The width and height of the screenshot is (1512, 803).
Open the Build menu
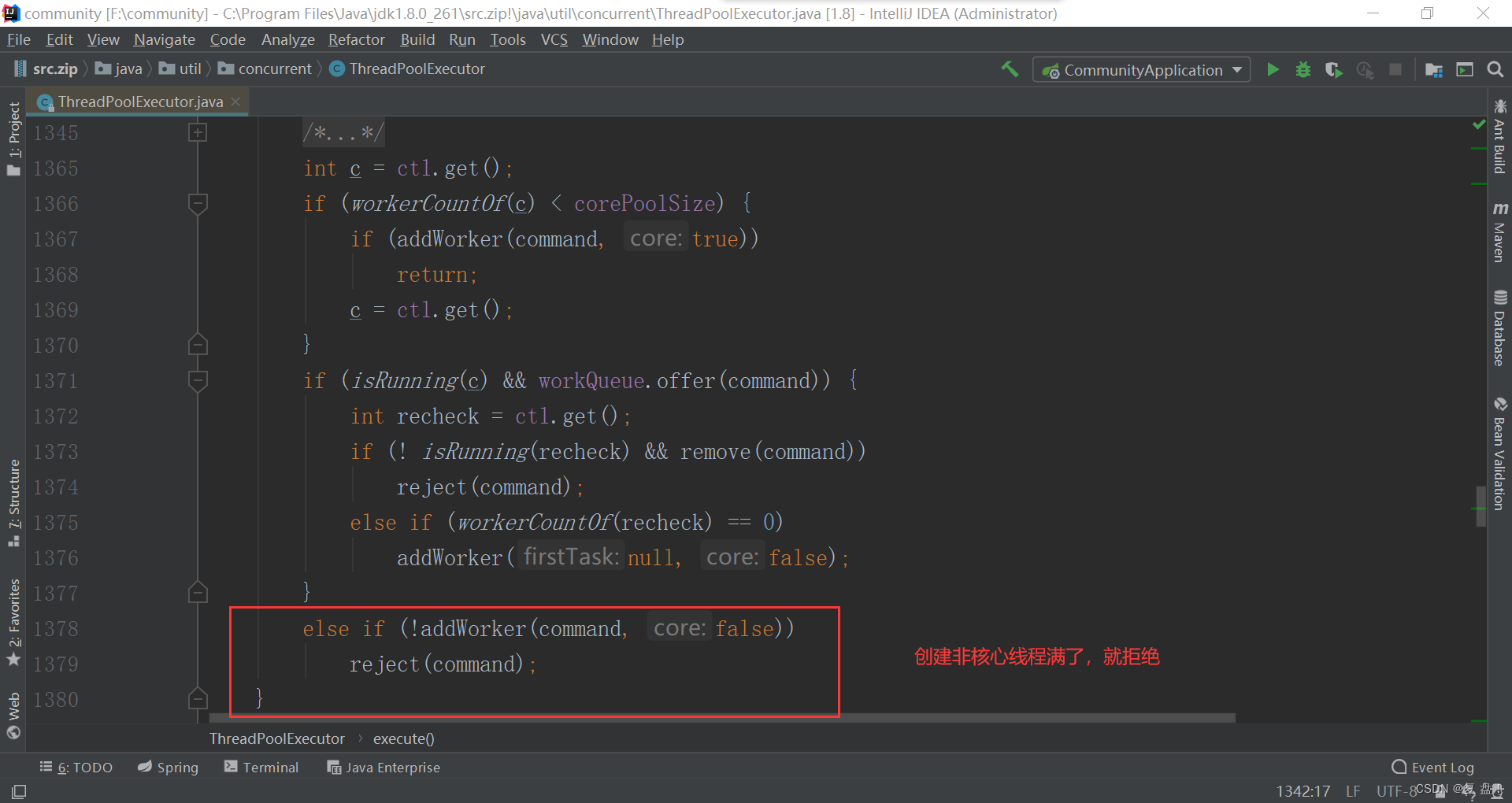[x=417, y=39]
